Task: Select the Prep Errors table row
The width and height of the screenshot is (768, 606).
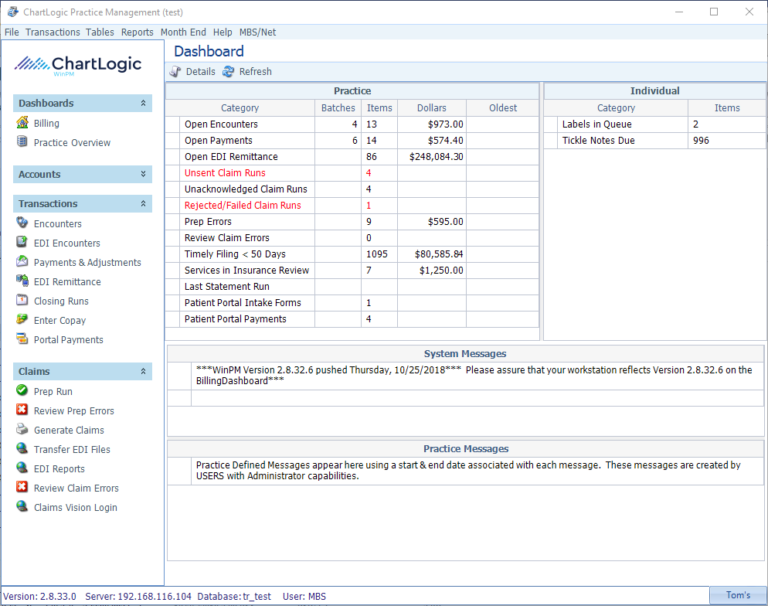Action: (x=352, y=221)
